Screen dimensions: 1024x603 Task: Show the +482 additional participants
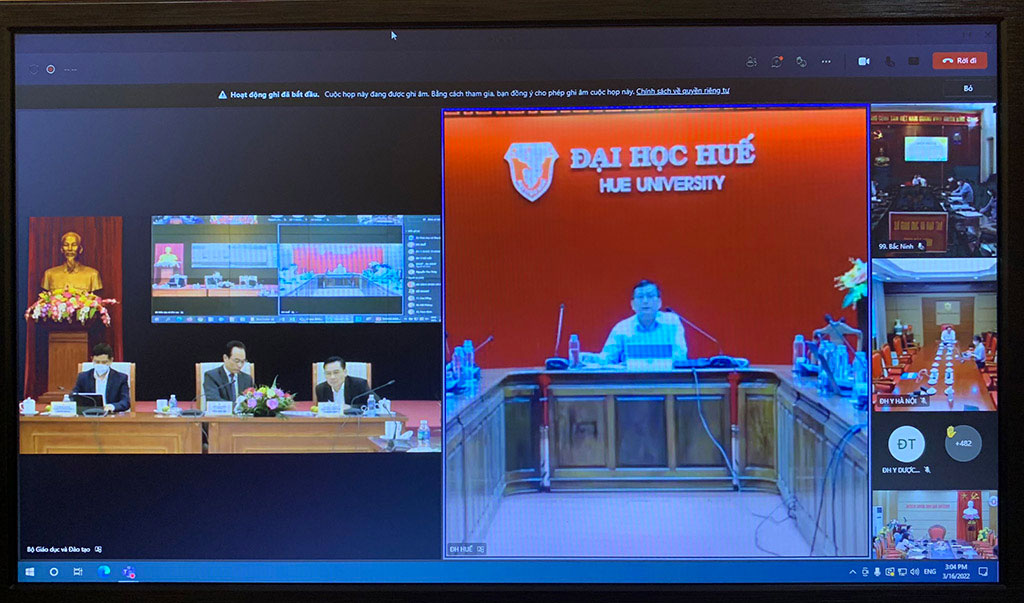(963, 444)
